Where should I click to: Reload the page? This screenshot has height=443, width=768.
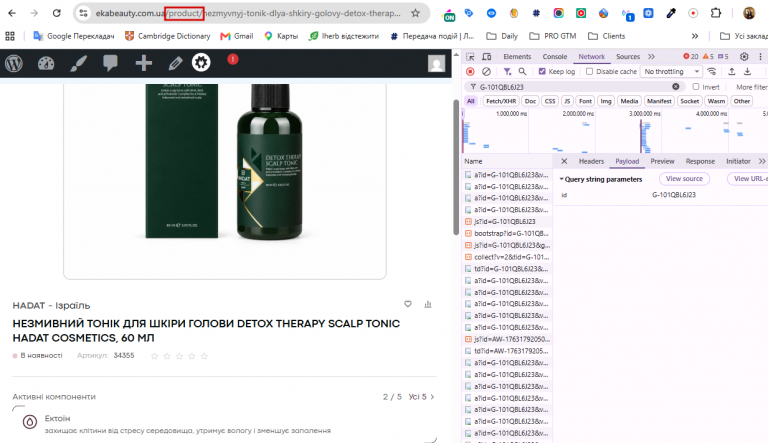[56, 13]
